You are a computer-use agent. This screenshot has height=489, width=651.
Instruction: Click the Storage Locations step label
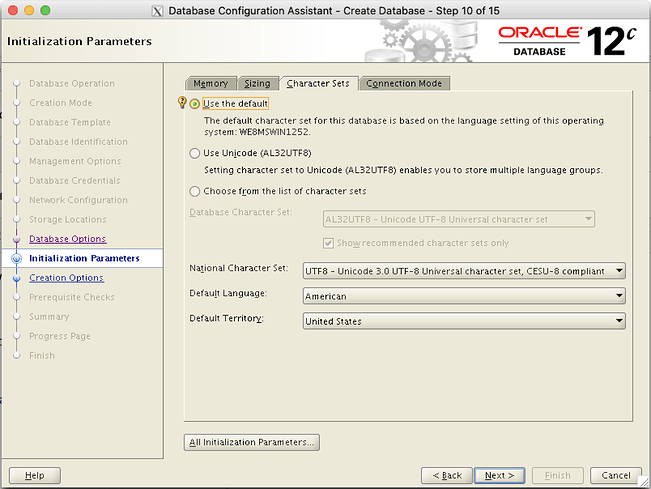click(68, 220)
